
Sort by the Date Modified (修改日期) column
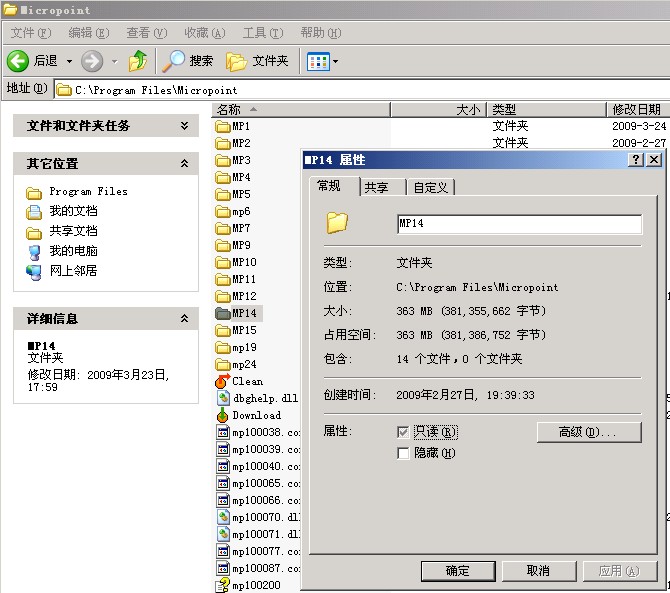click(638, 110)
